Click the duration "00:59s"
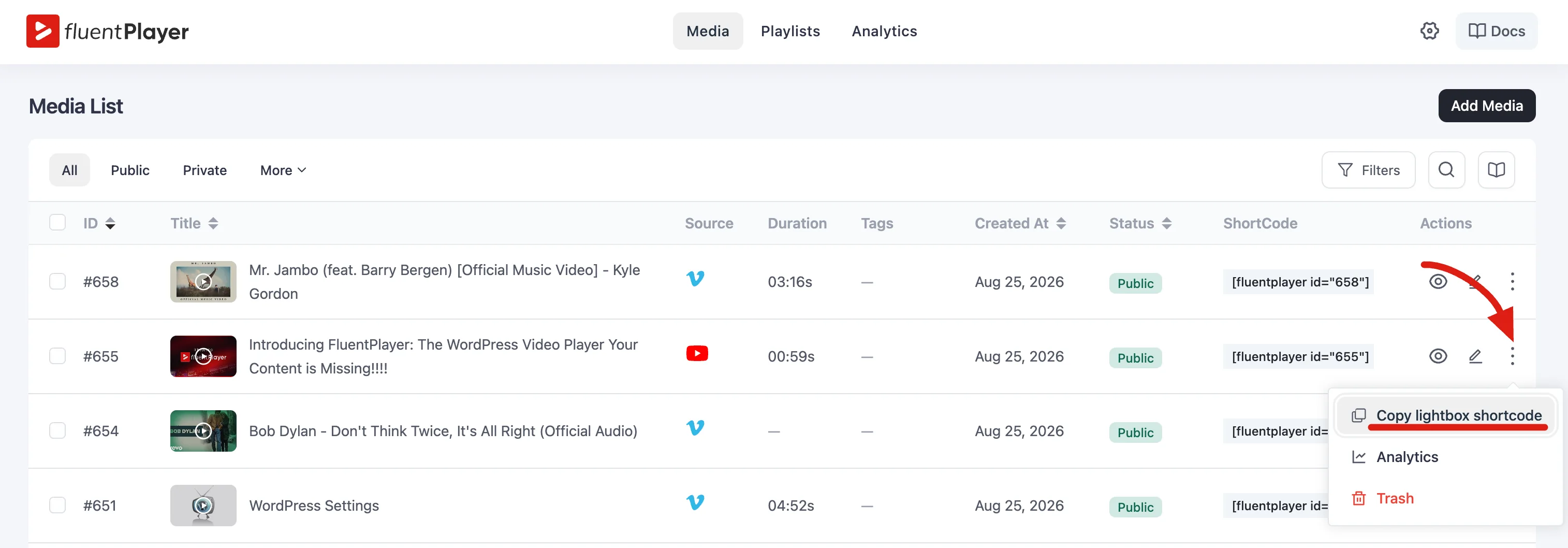 click(790, 356)
